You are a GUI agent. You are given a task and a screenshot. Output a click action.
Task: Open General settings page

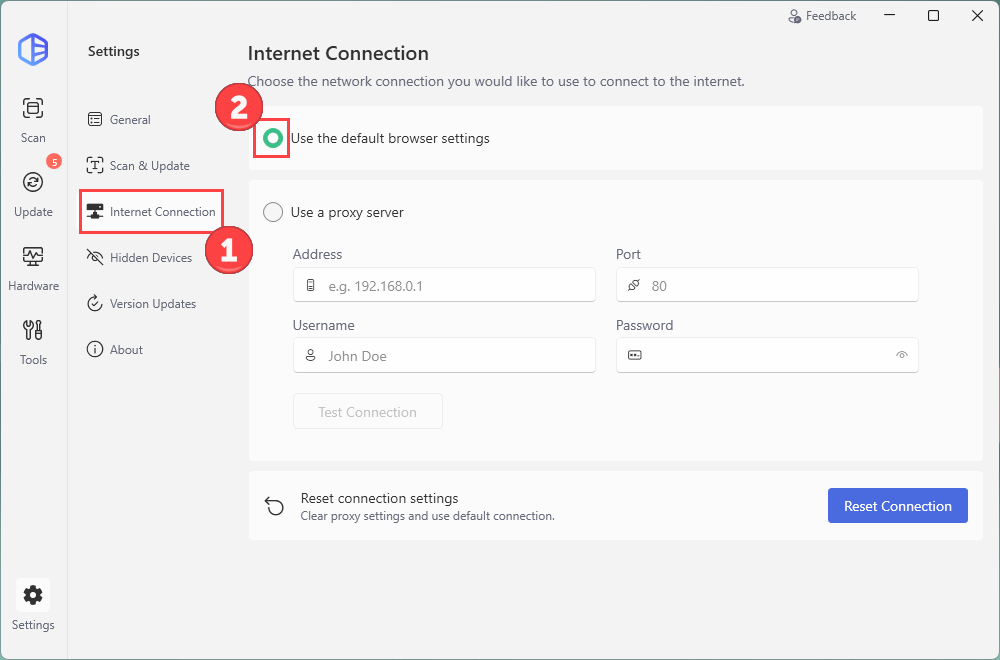point(130,120)
